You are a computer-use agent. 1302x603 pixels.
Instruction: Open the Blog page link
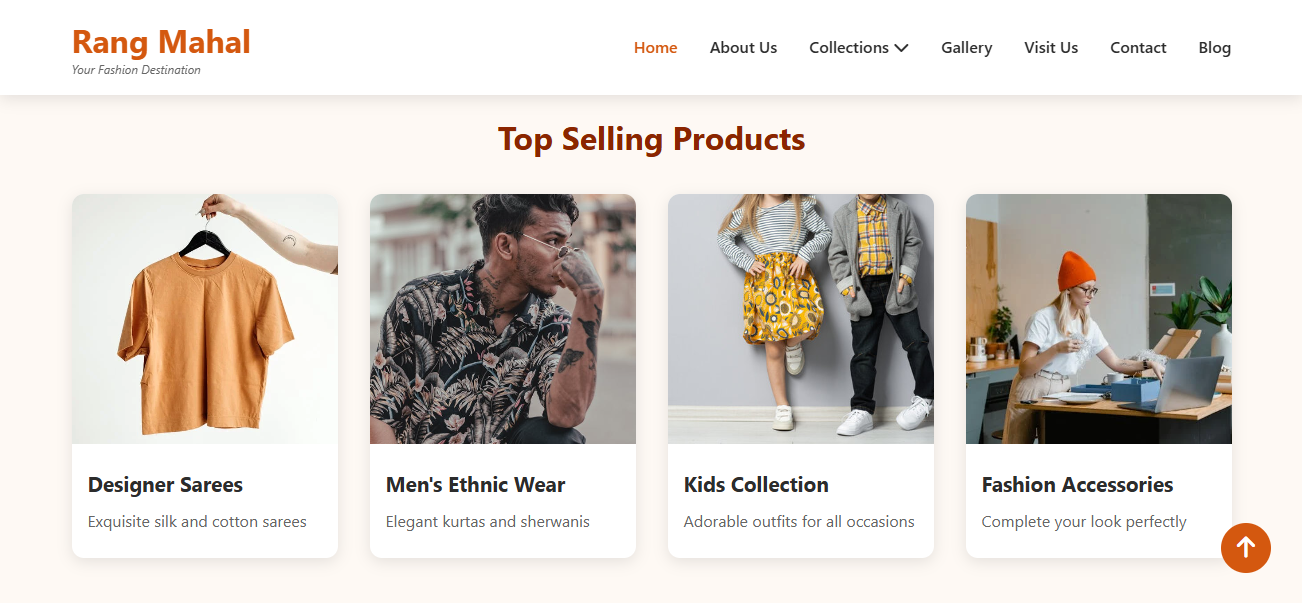1214,48
